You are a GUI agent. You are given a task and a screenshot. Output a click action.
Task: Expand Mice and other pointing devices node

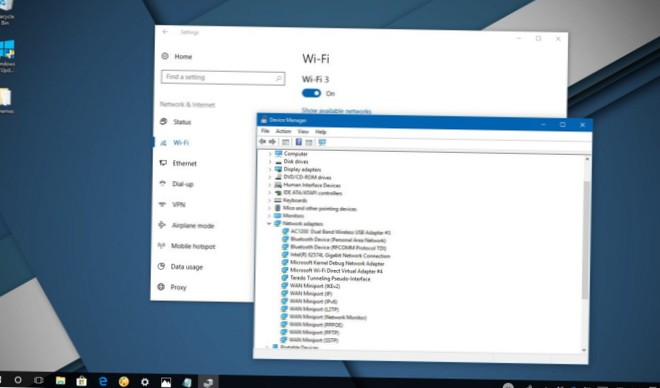(269, 208)
